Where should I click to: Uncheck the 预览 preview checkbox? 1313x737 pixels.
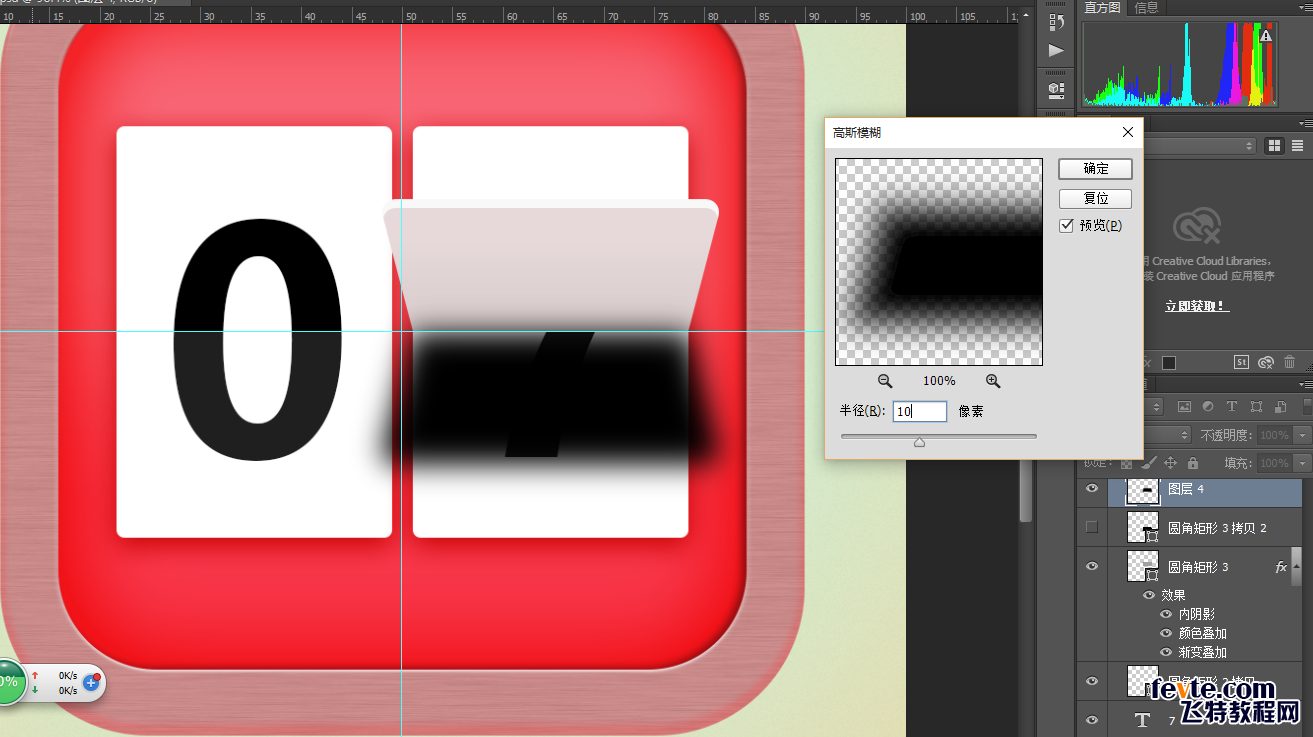click(1066, 226)
